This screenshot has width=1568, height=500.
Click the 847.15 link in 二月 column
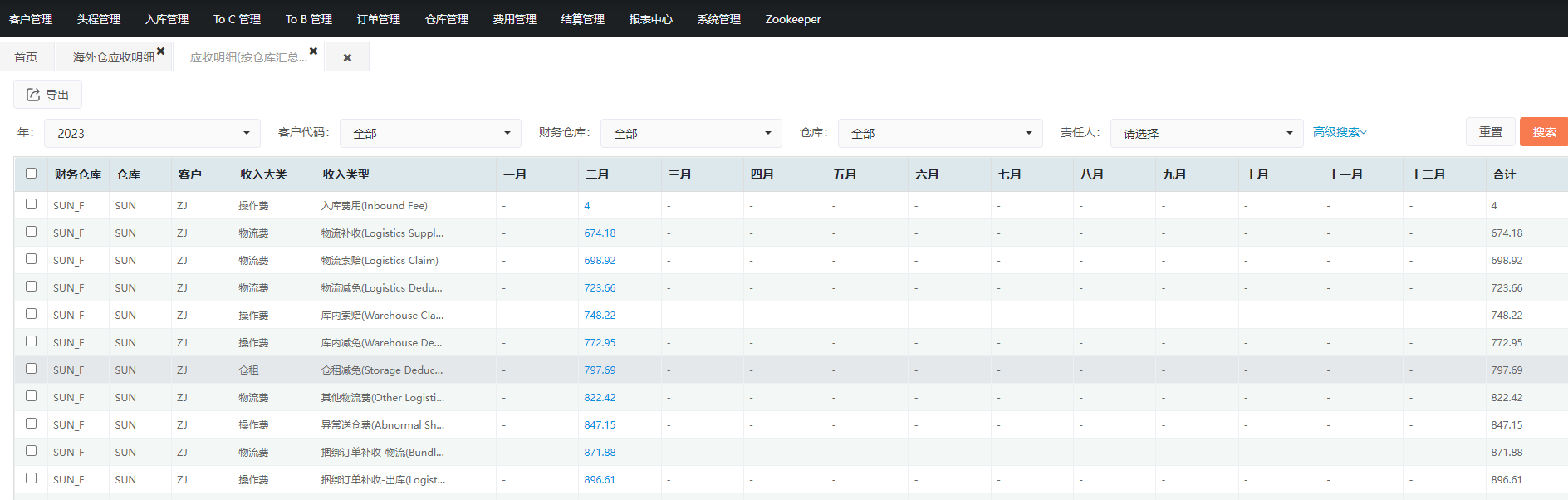pos(600,424)
